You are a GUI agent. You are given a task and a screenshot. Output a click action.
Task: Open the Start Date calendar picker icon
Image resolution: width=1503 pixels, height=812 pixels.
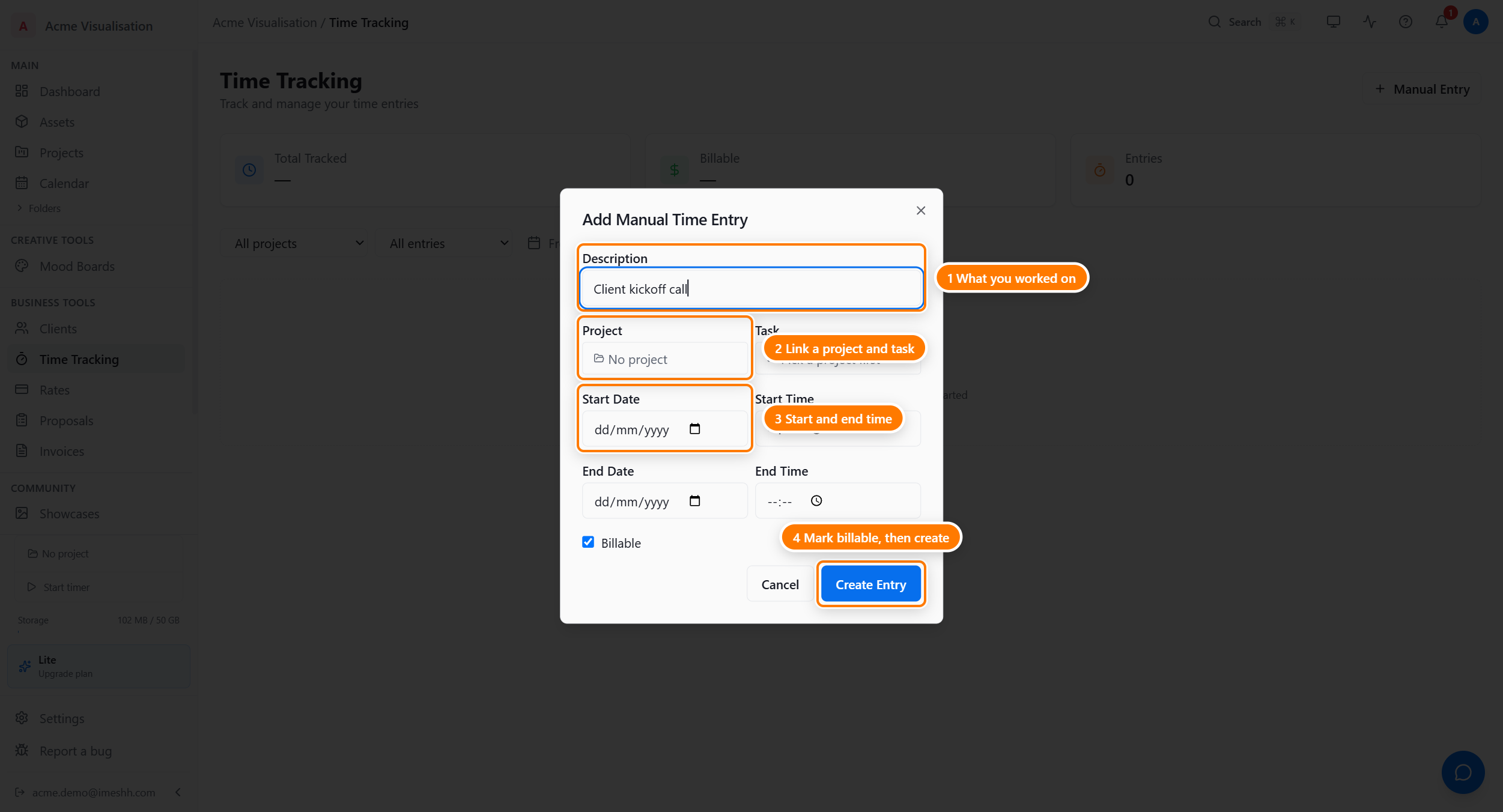click(694, 429)
